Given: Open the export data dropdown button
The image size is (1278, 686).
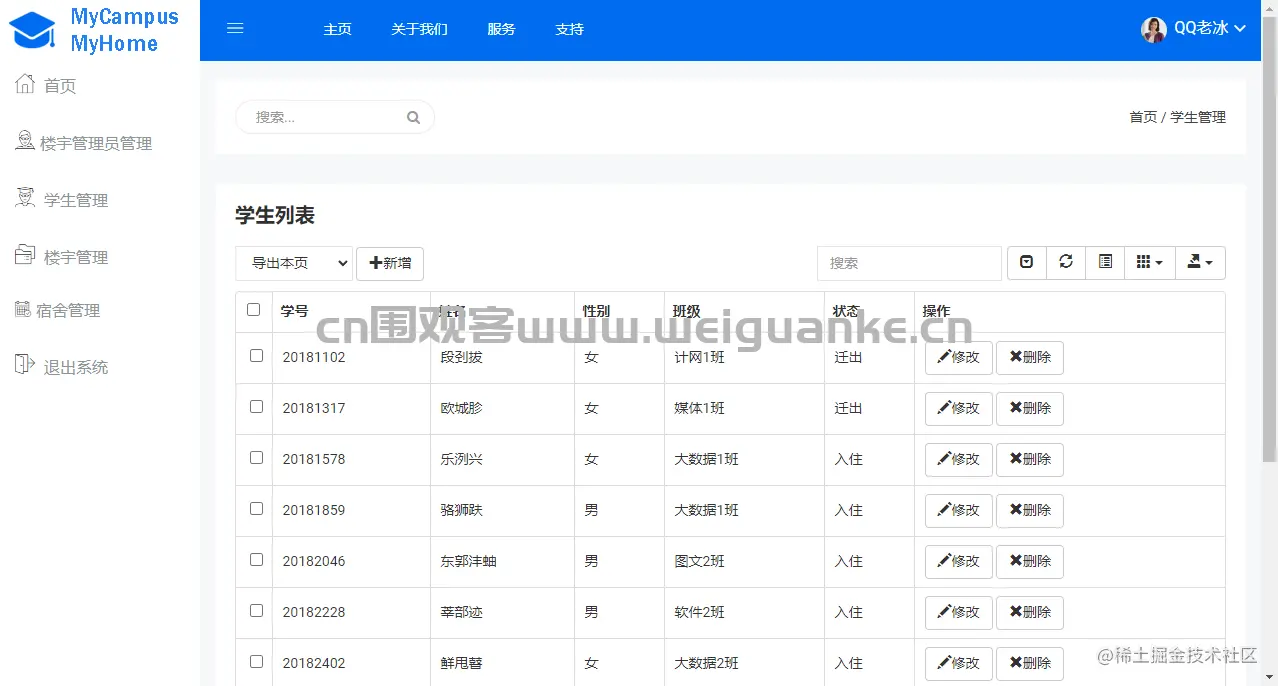Looking at the screenshot, I should 1200,262.
